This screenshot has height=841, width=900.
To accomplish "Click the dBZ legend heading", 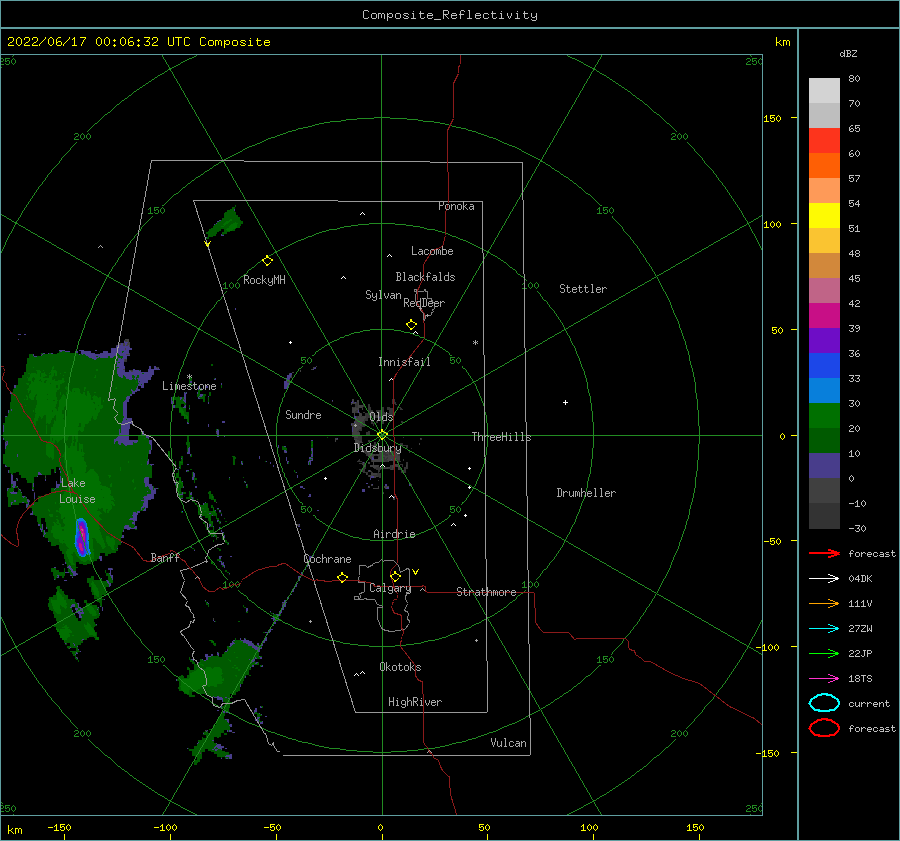I will coord(848,53).
